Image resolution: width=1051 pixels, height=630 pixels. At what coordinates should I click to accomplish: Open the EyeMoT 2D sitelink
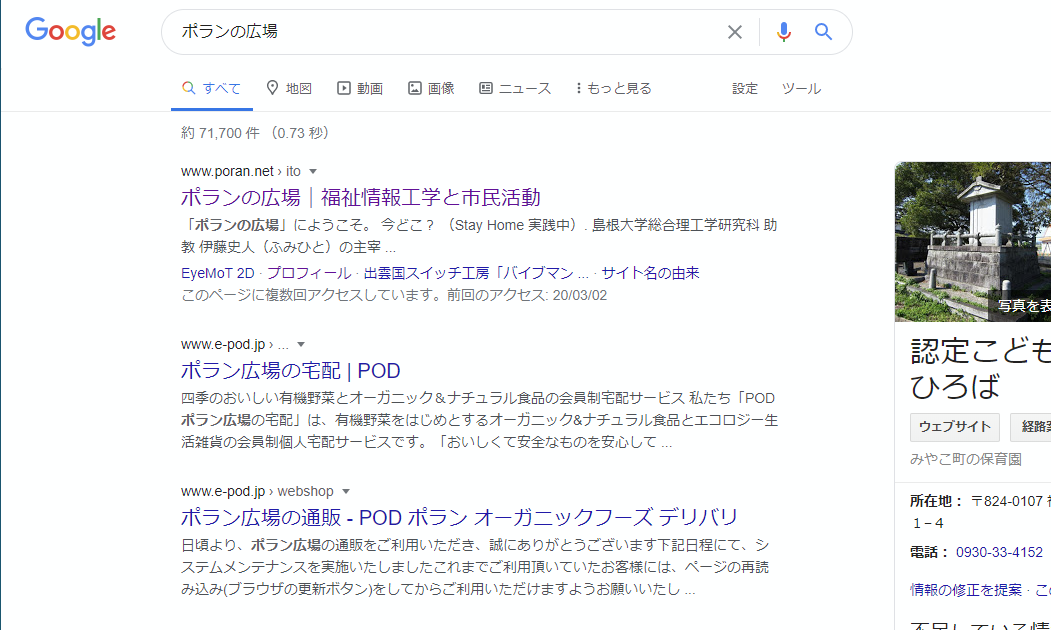tap(218, 273)
